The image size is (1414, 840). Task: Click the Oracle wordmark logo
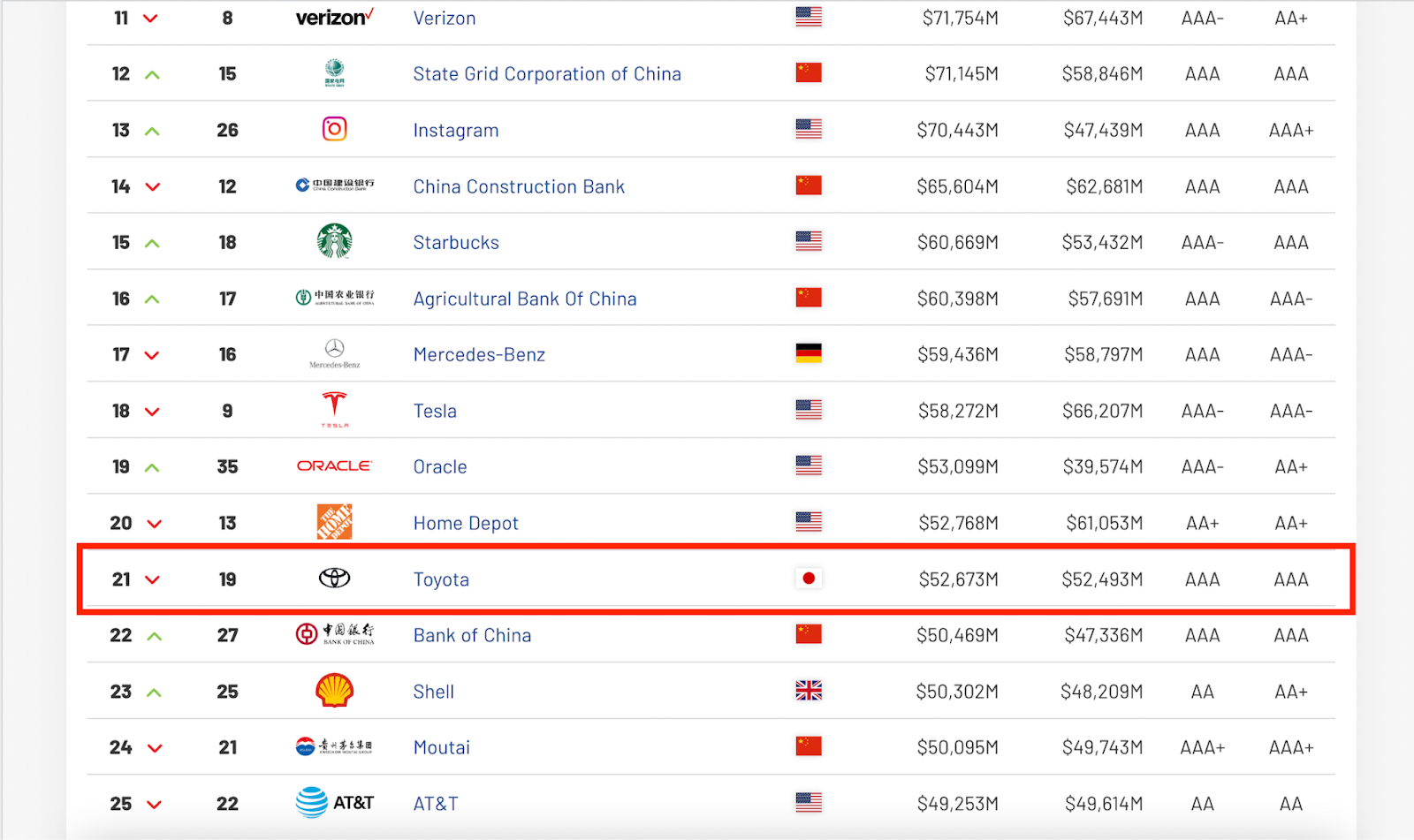pyautogui.click(x=334, y=465)
